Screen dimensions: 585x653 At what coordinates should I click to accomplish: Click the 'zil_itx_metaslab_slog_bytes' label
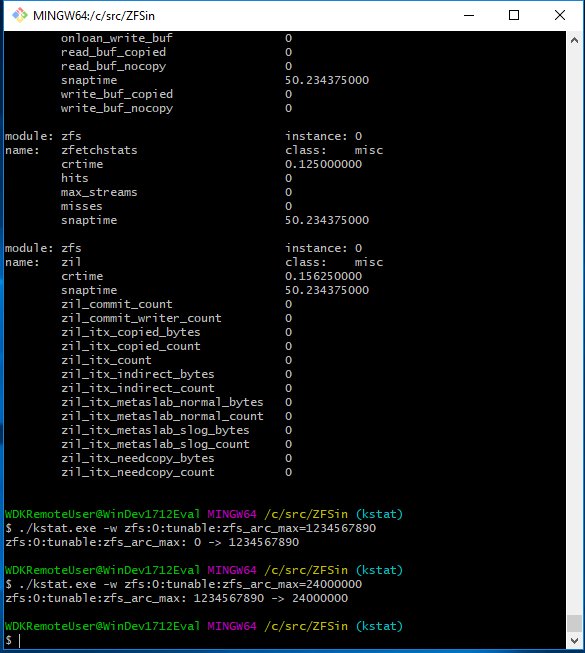(x=155, y=430)
